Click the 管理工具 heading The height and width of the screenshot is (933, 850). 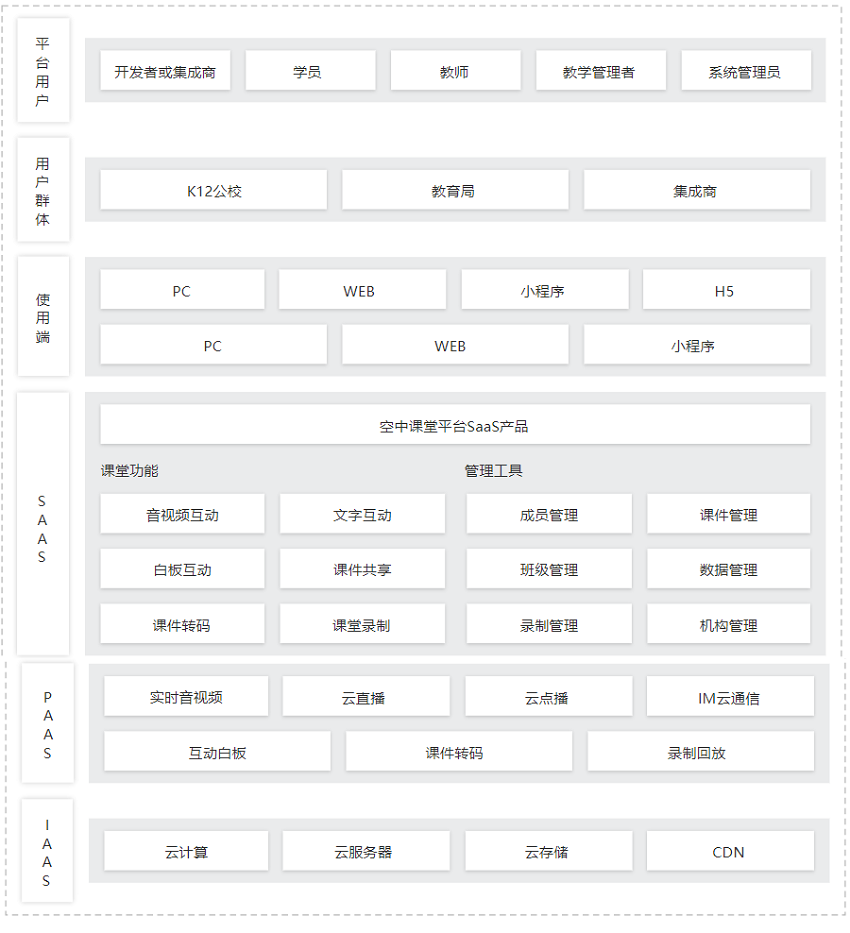click(x=493, y=471)
